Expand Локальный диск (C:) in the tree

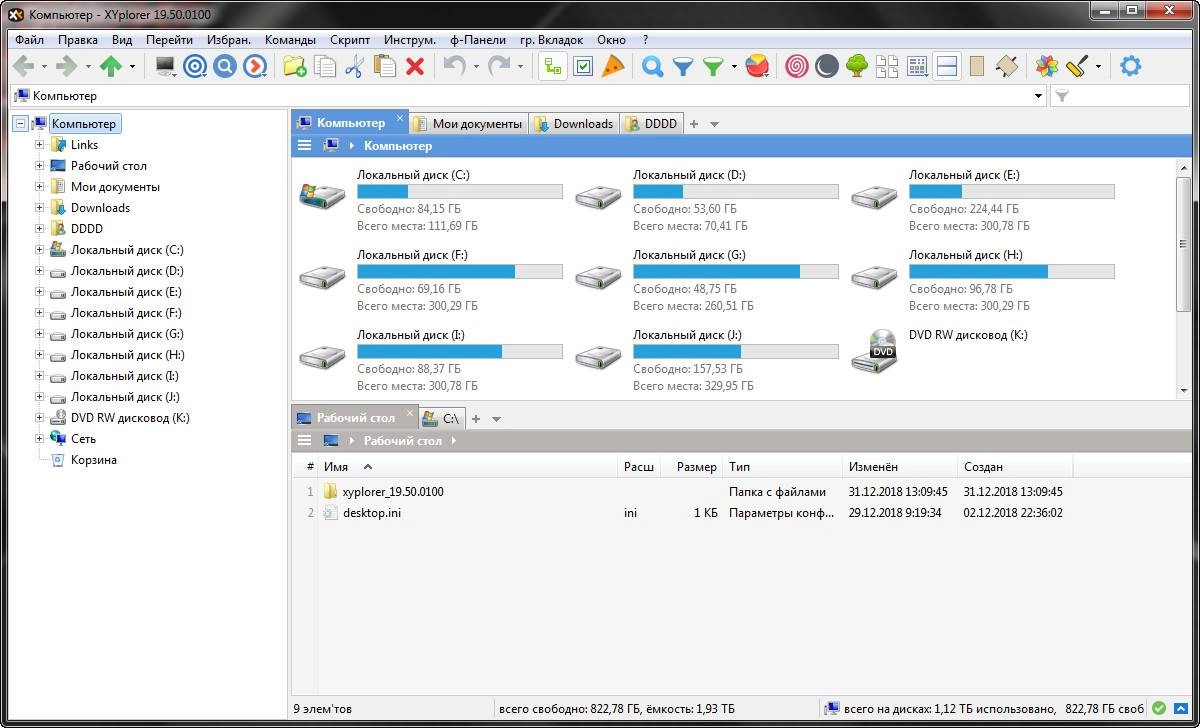point(40,250)
